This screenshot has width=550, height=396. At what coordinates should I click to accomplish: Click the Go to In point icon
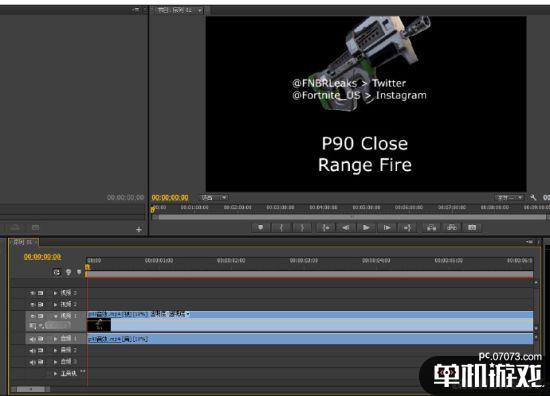click(326, 228)
